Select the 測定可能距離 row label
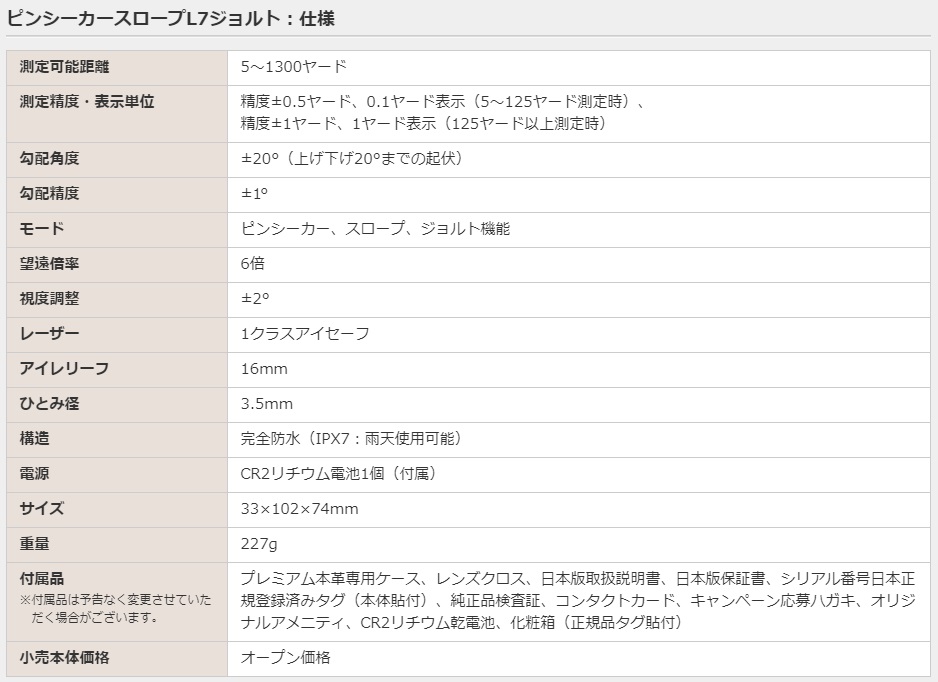Image resolution: width=938 pixels, height=682 pixels. pos(64,66)
